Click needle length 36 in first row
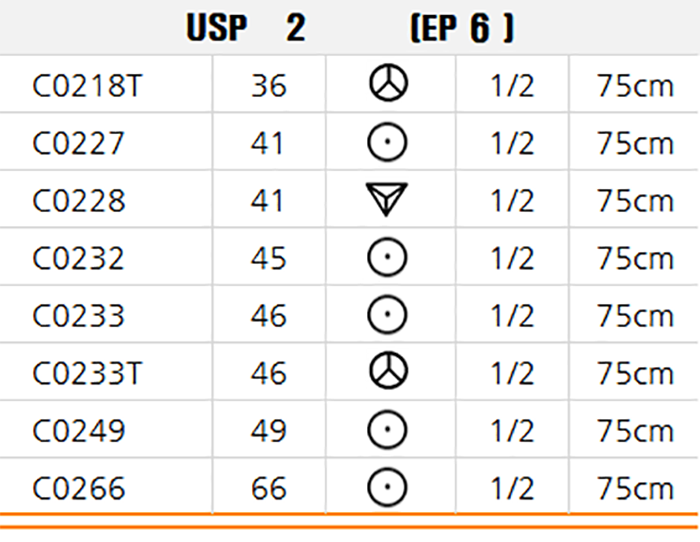The width and height of the screenshot is (700, 542). 268,86
